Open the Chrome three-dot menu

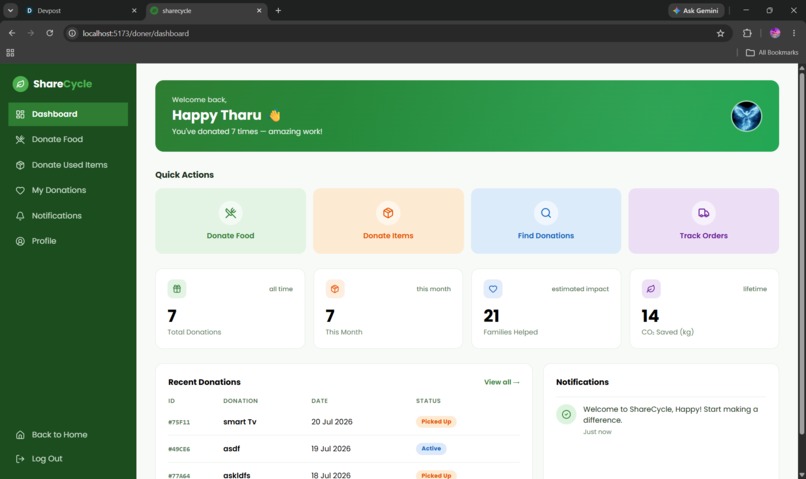(794, 33)
